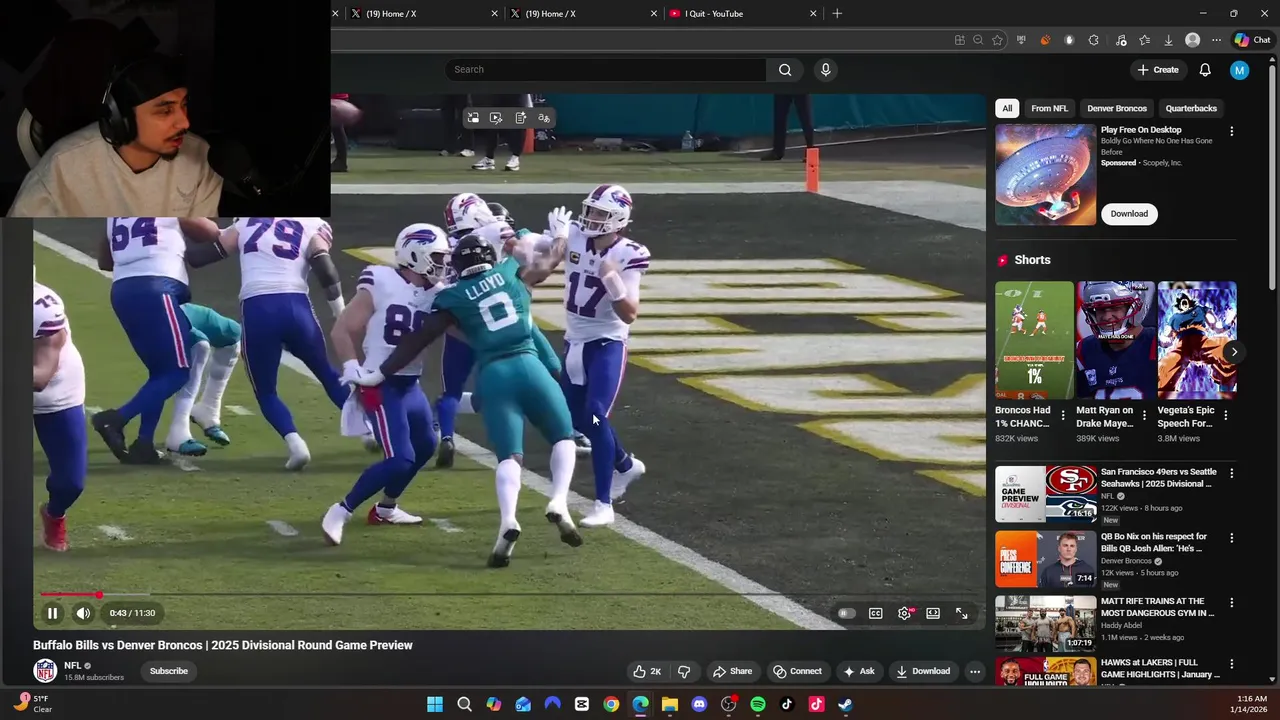Click the translate icon on video overlay
This screenshot has height=720, width=1280.
[544, 118]
